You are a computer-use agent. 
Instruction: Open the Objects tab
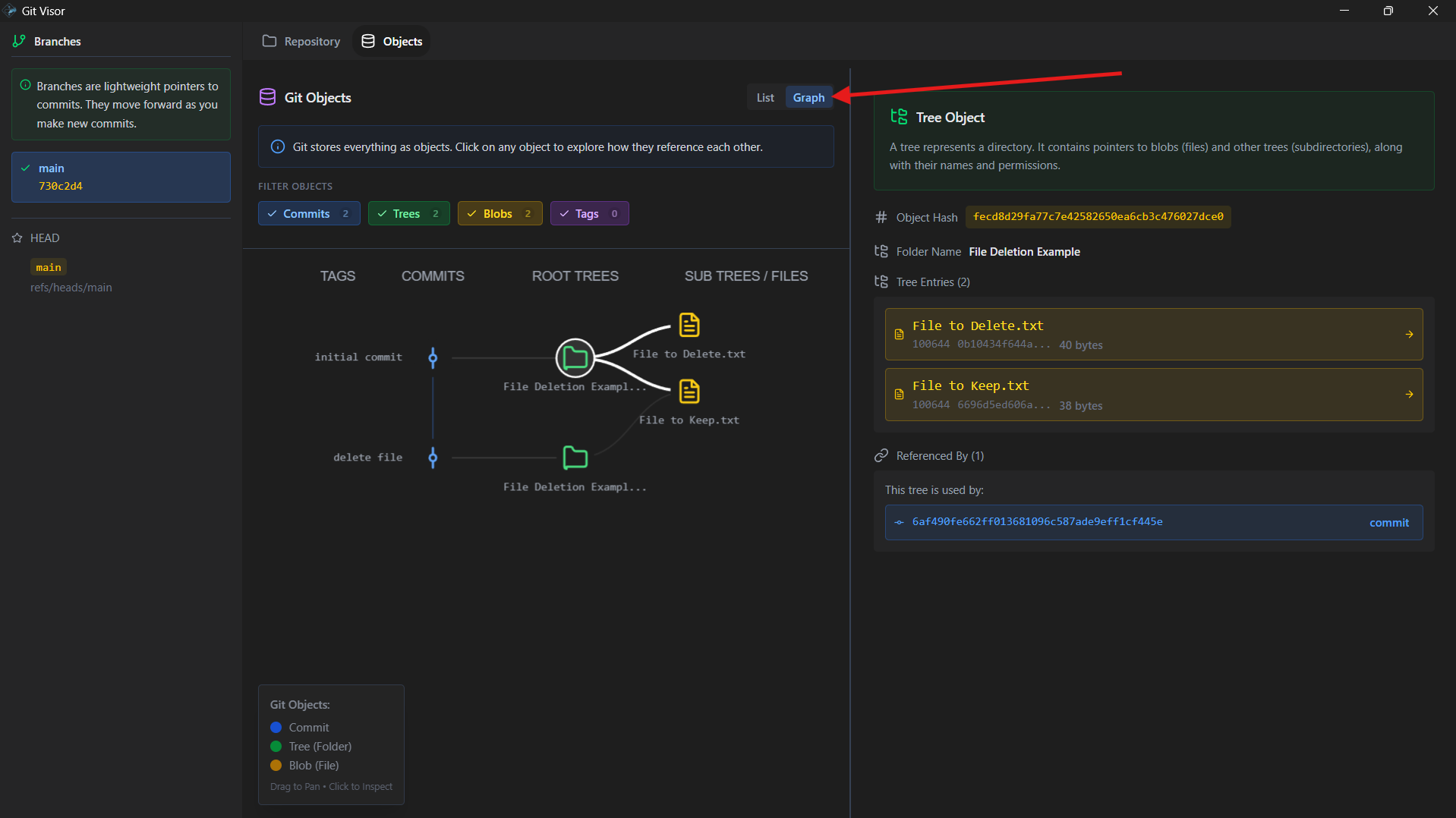click(392, 41)
